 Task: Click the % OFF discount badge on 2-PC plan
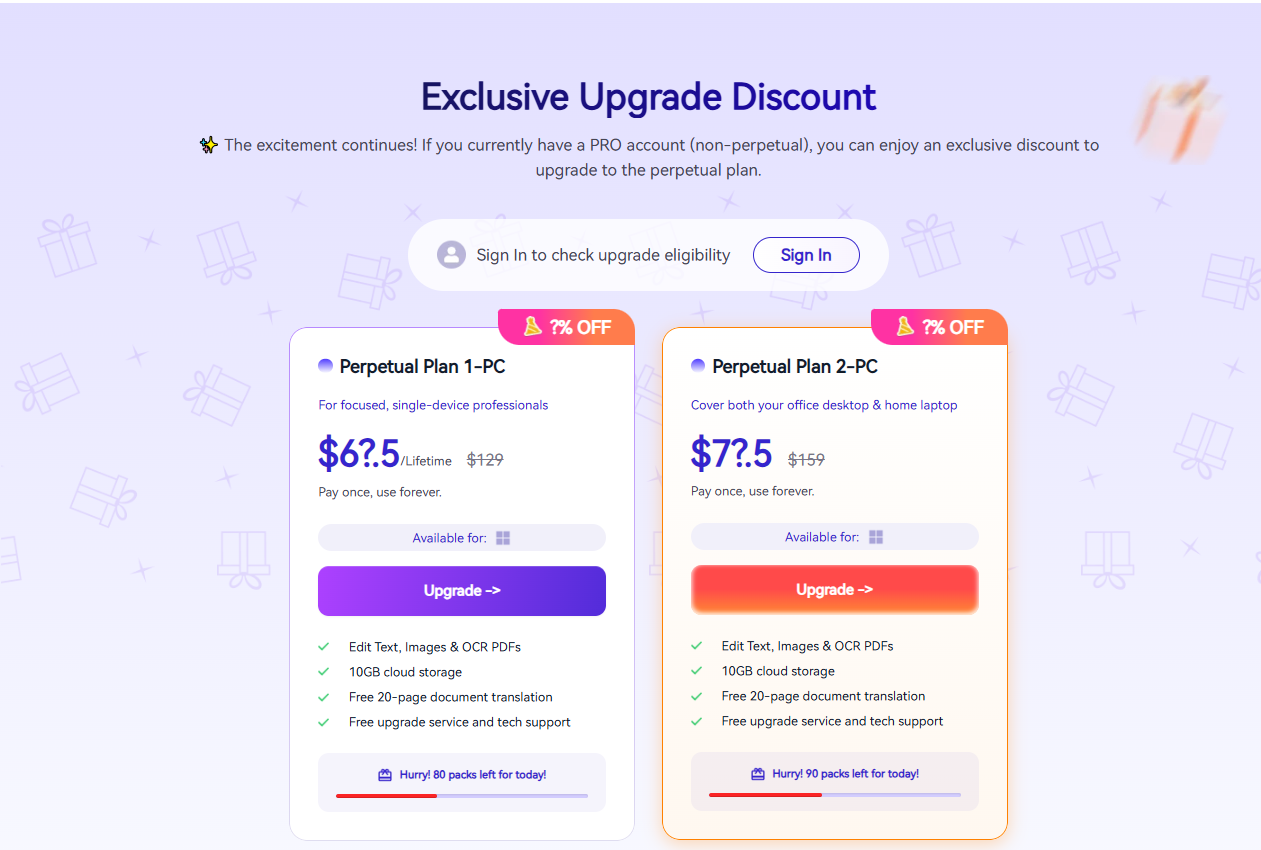coord(939,327)
